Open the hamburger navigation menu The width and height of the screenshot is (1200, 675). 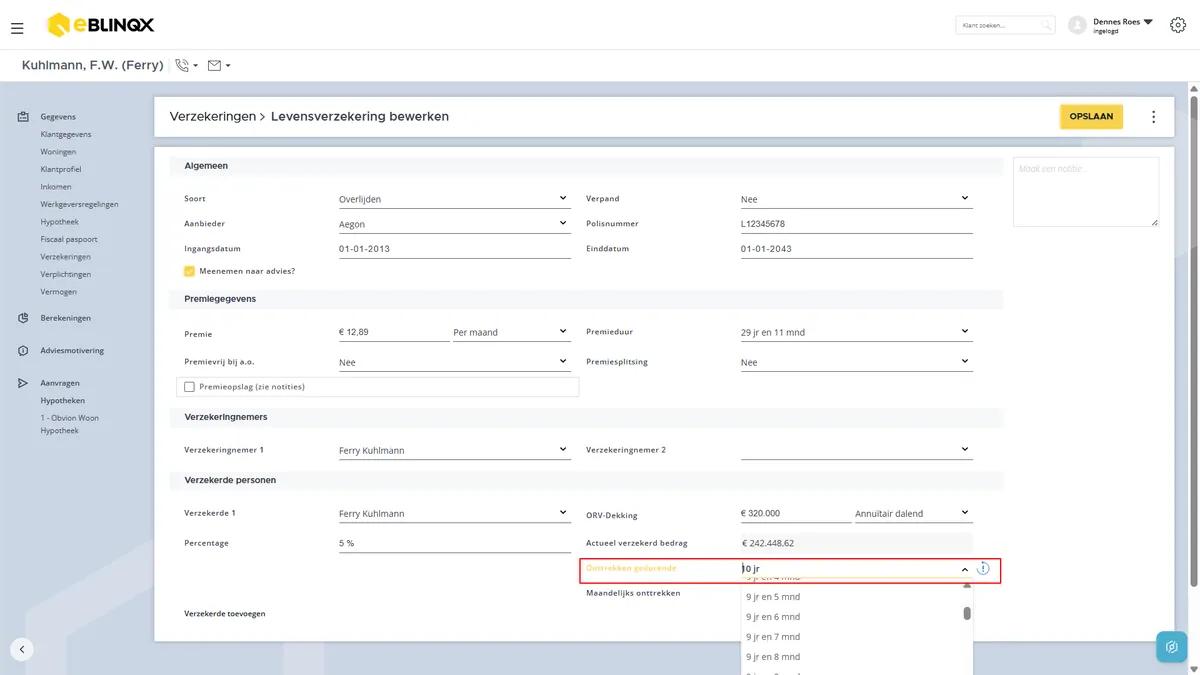tap(17, 28)
